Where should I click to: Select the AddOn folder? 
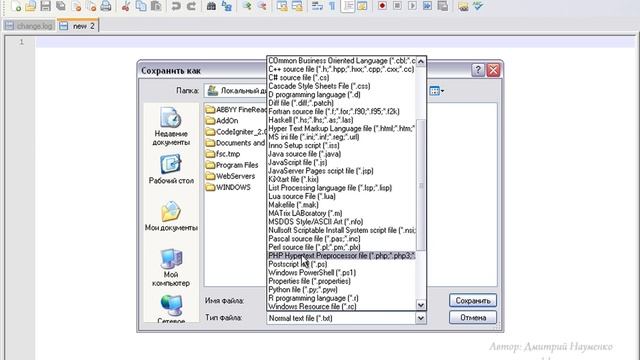222,120
